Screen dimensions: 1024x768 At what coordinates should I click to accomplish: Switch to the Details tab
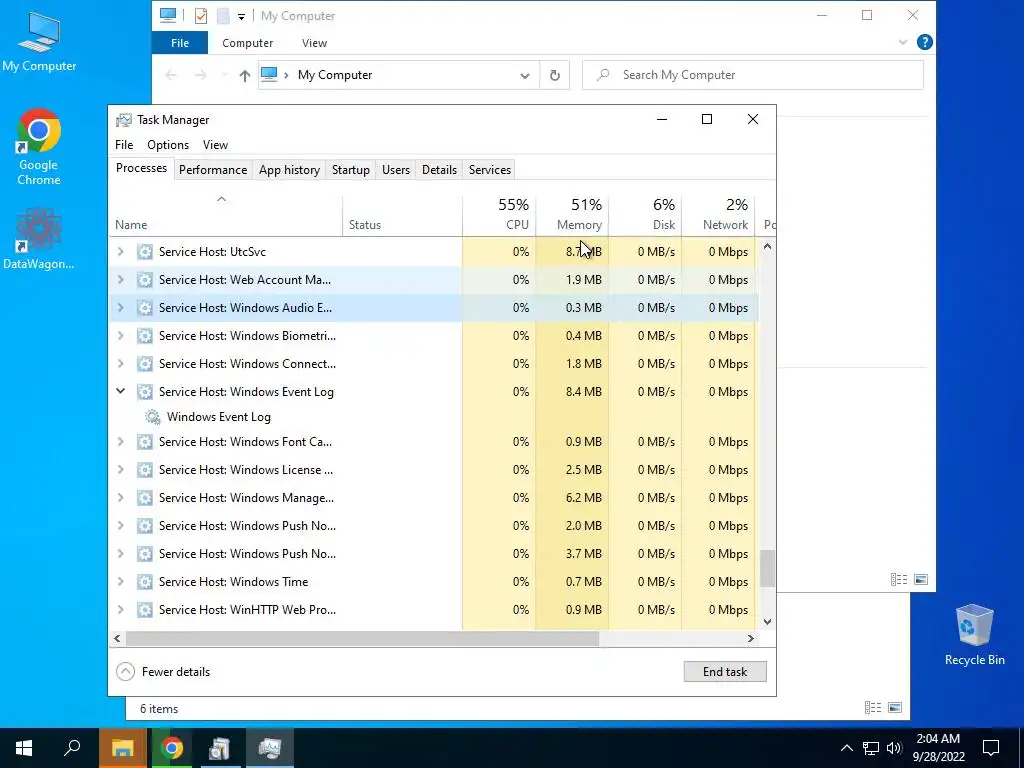[439, 170]
